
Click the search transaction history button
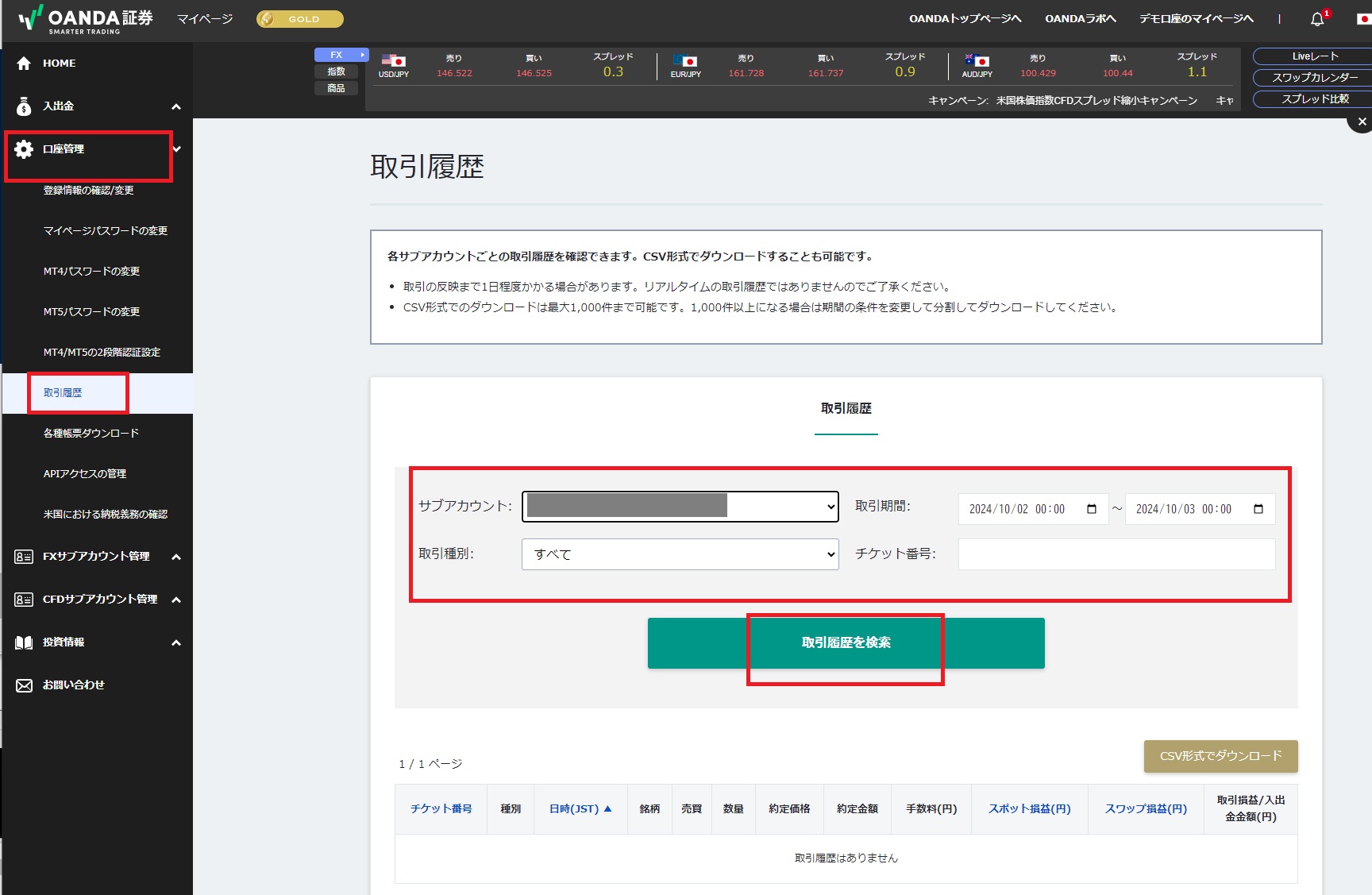(846, 643)
